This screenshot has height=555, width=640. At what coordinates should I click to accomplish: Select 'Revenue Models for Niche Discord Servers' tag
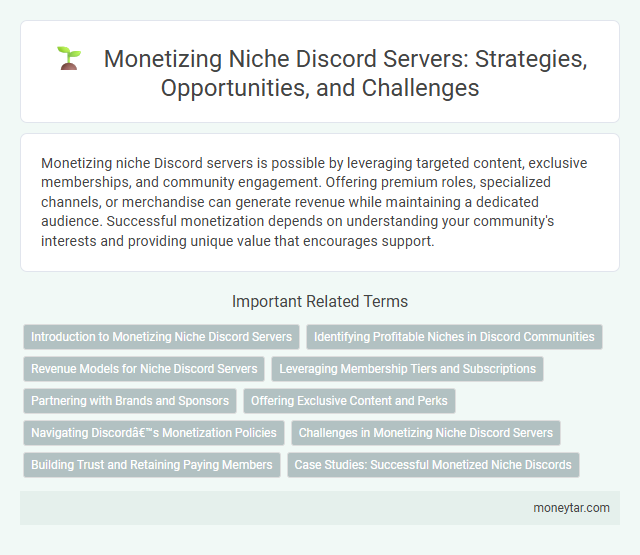tap(144, 369)
